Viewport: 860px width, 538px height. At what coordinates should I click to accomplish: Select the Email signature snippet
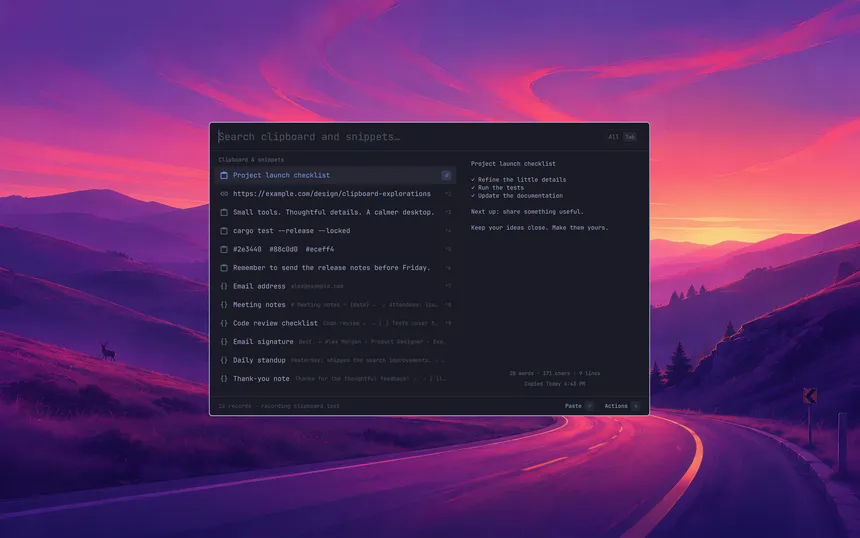pos(336,342)
